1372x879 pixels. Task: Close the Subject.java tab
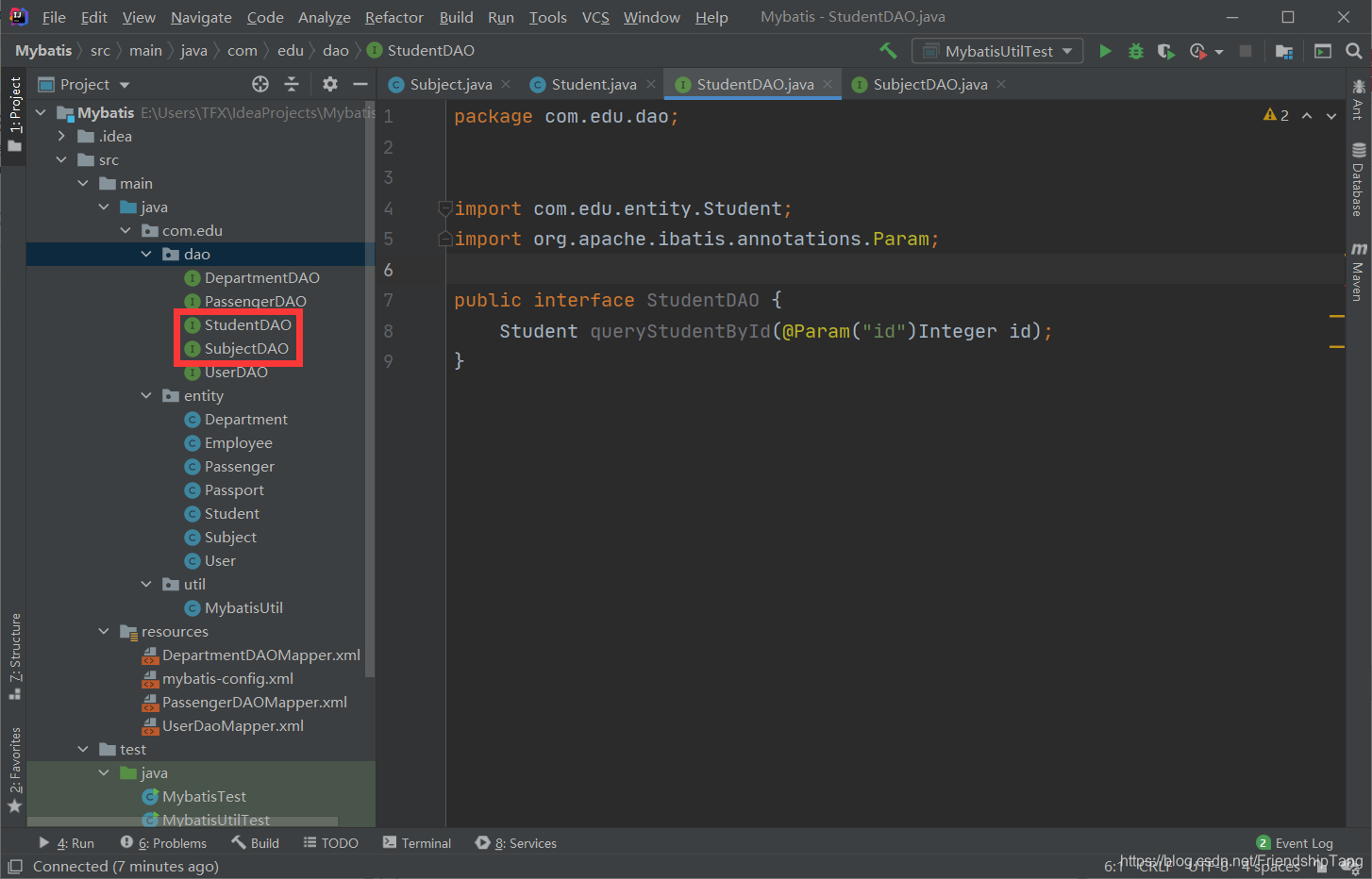click(x=506, y=84)
